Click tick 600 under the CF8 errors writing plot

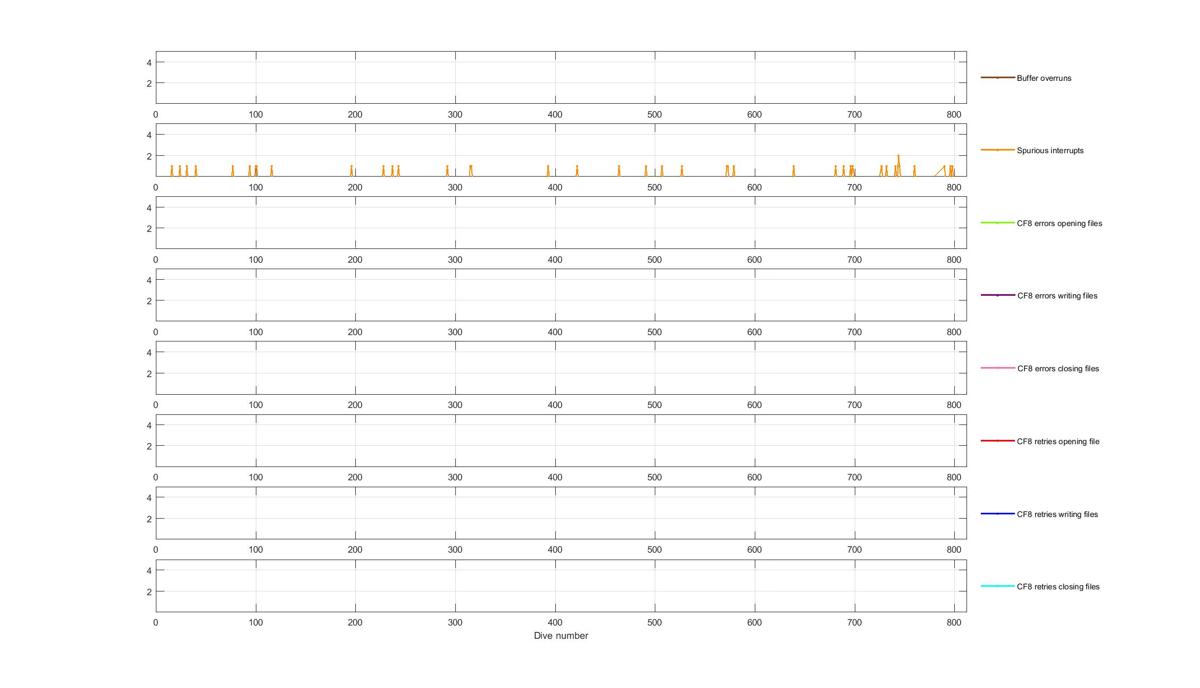point(754,332)
